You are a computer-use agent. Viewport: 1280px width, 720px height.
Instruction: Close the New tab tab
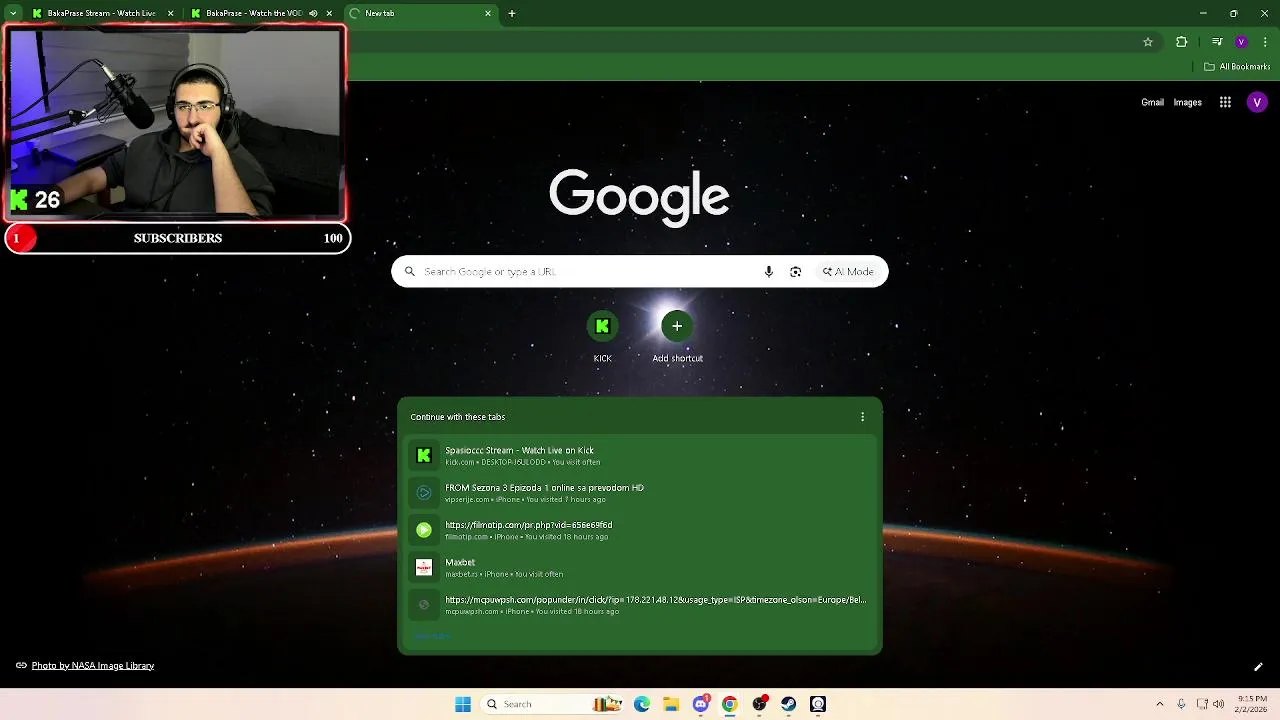click(488, 13)
